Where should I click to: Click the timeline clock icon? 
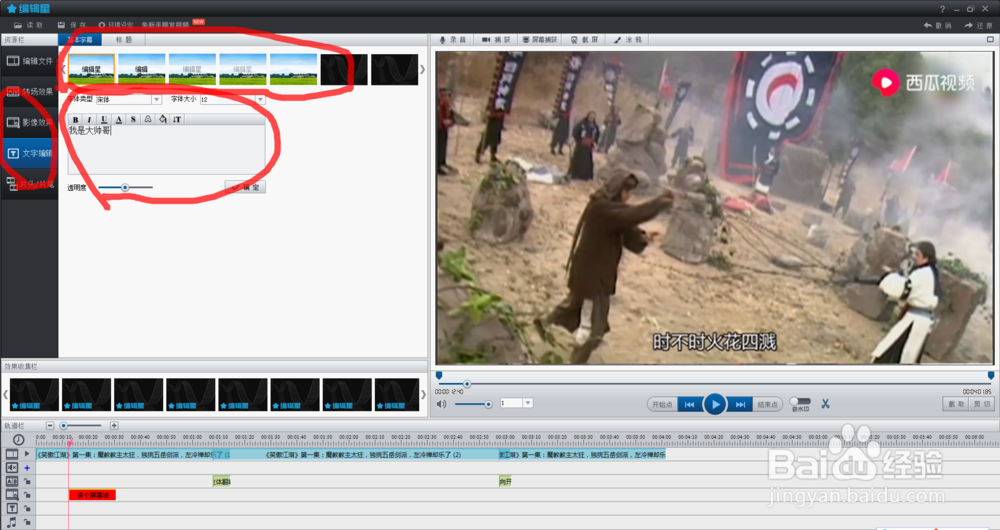pos(18,439)
